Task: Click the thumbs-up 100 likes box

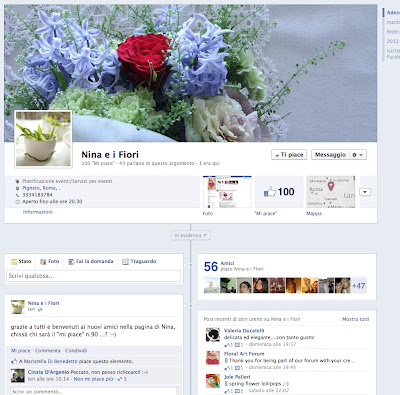Action: (279, 192)
